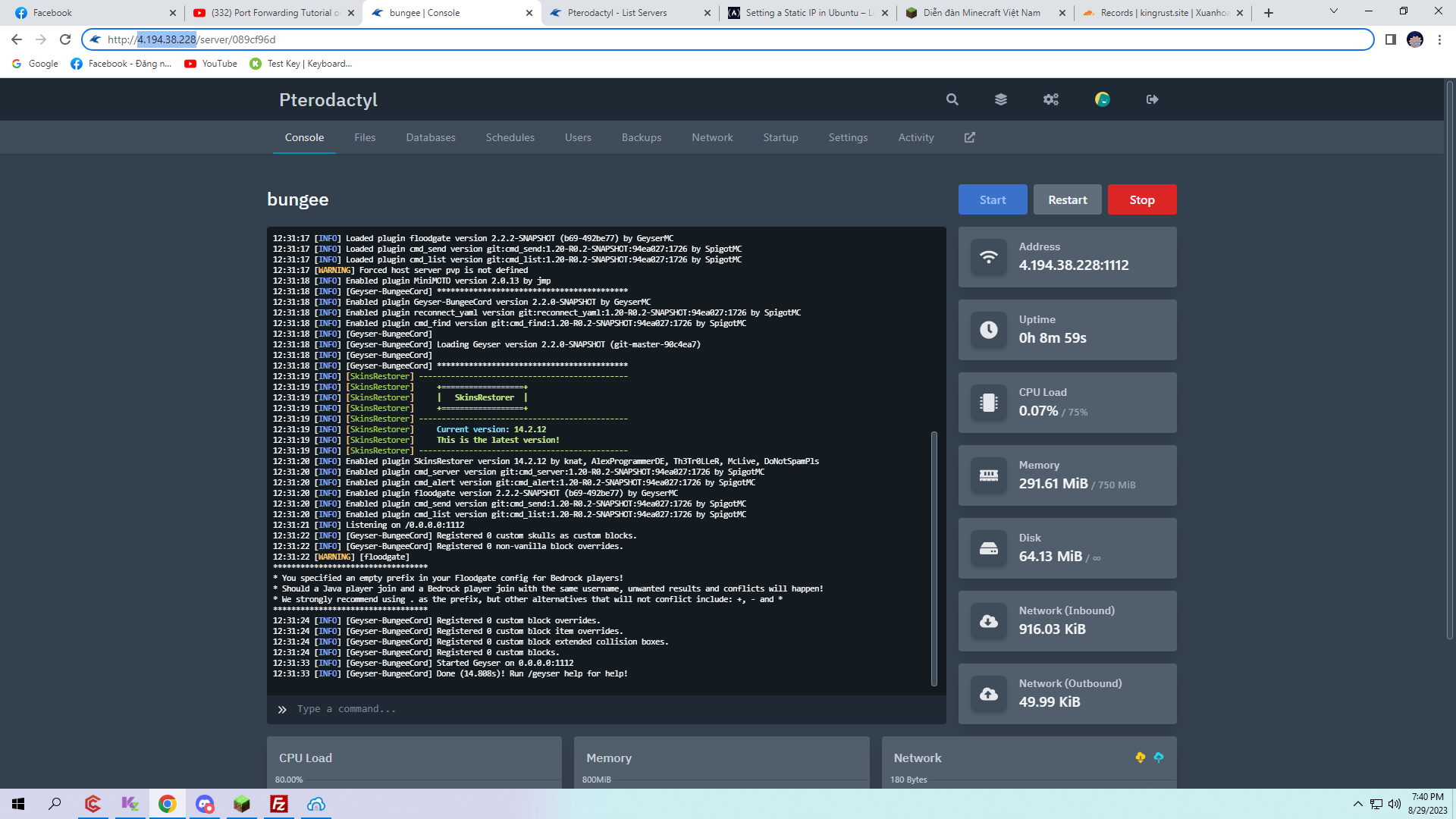Viewport: 1456px width, 819px height.
Task: Switch to the Files tab
Action: pos(365,137)
